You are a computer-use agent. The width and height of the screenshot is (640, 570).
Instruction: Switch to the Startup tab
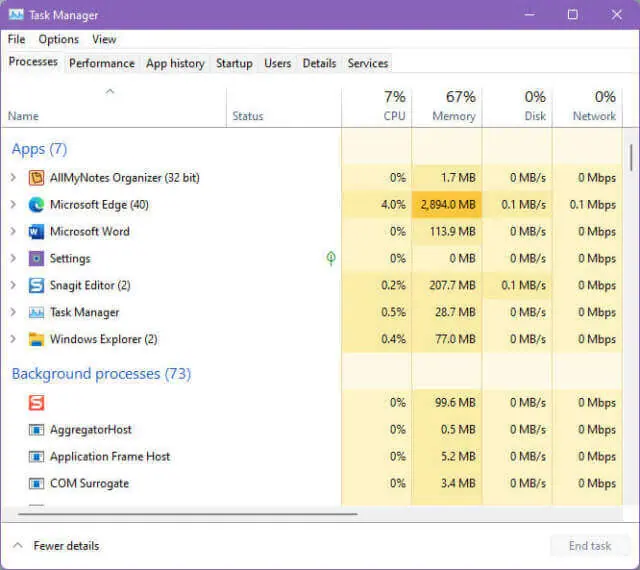(234, 64)
